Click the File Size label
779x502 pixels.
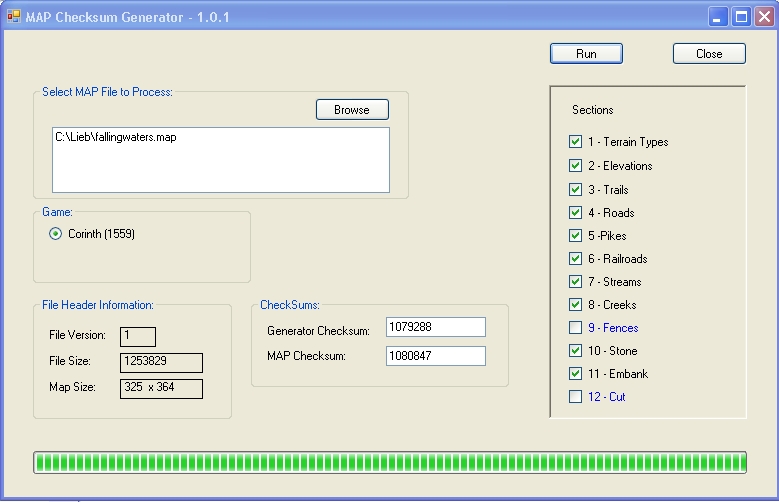pos(70,361)
